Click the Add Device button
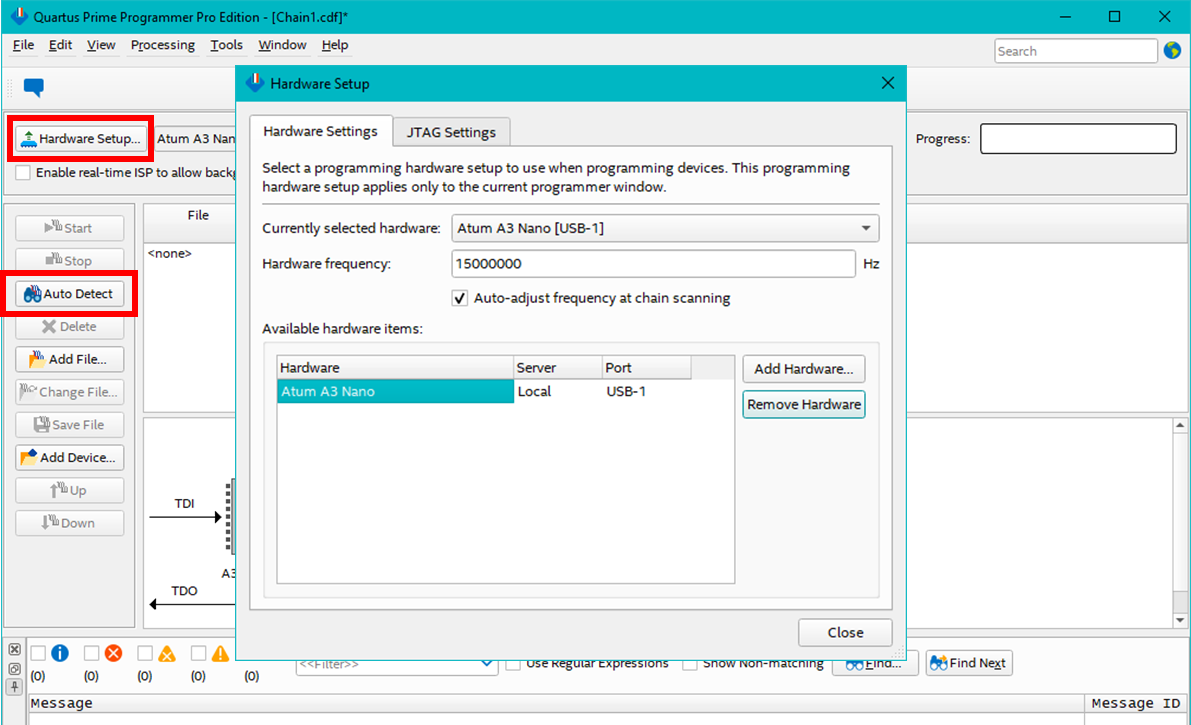 coord(70,458)
